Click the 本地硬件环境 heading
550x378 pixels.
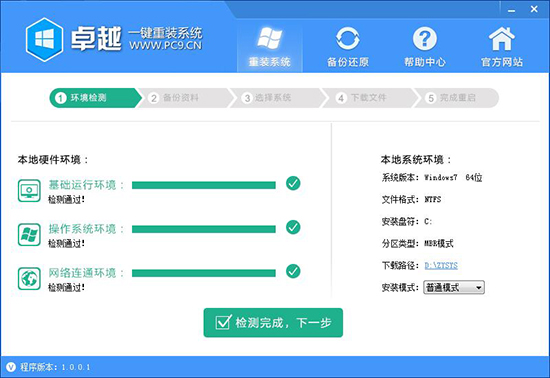(x=53, y=160)
